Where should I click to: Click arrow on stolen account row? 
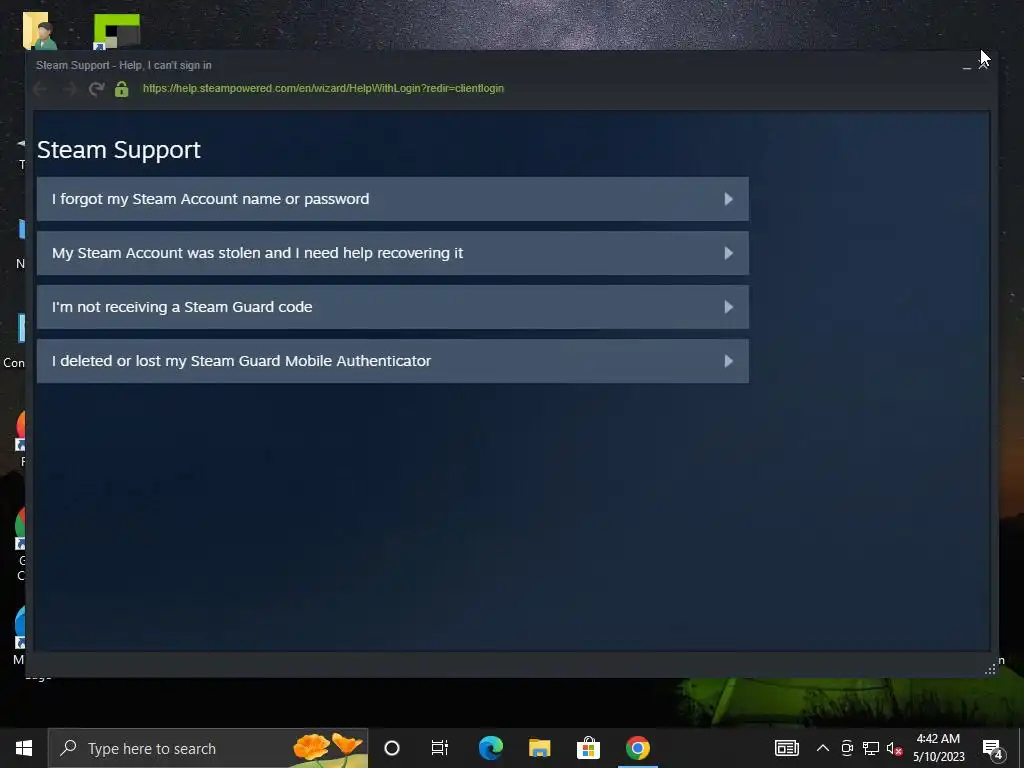[729, 253]
